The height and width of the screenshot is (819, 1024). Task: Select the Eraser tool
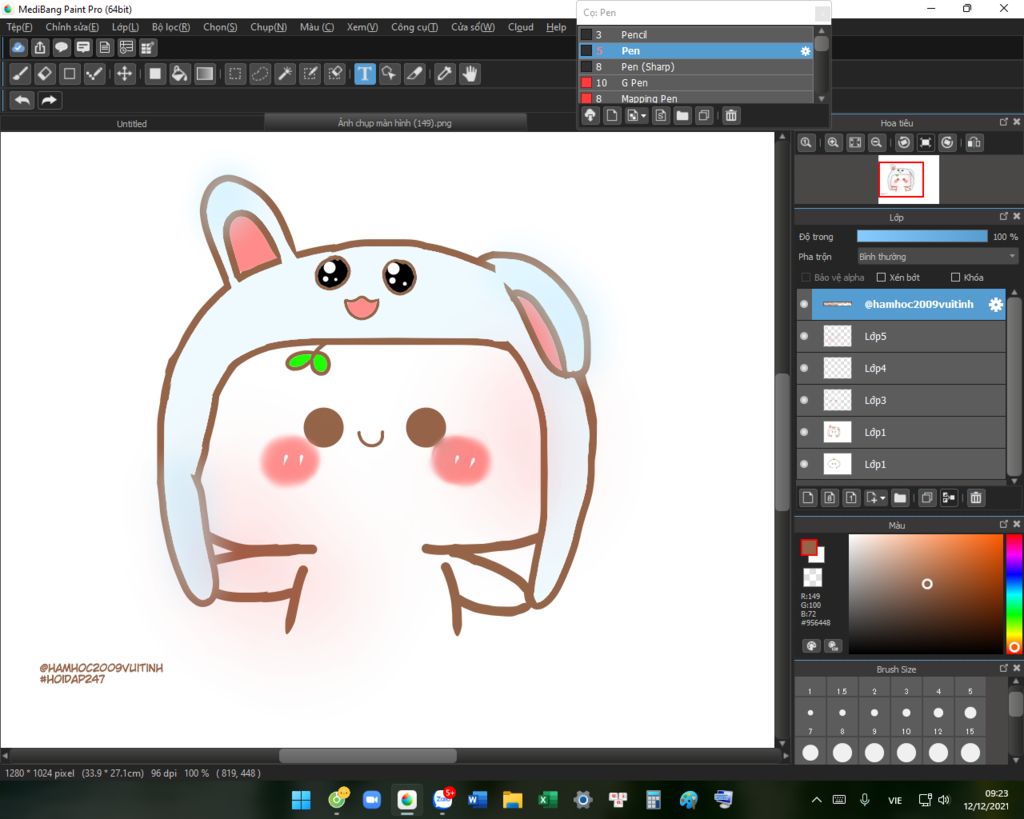(x=44, y=74)
